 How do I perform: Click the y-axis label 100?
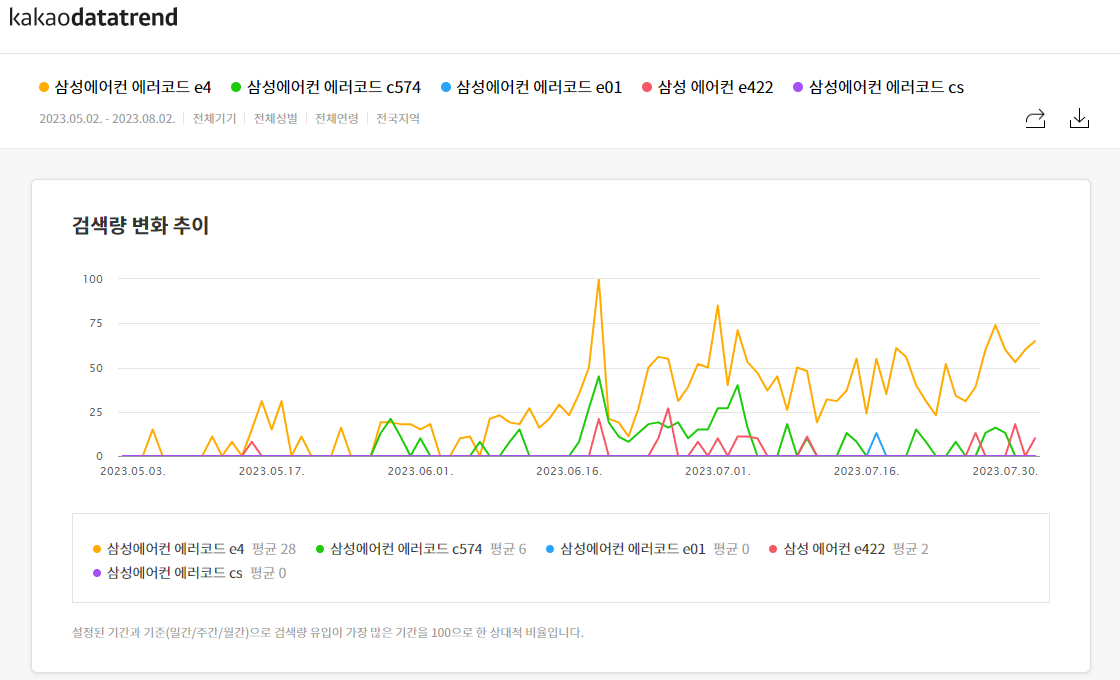pyautogui.click(x=93, y=279)
